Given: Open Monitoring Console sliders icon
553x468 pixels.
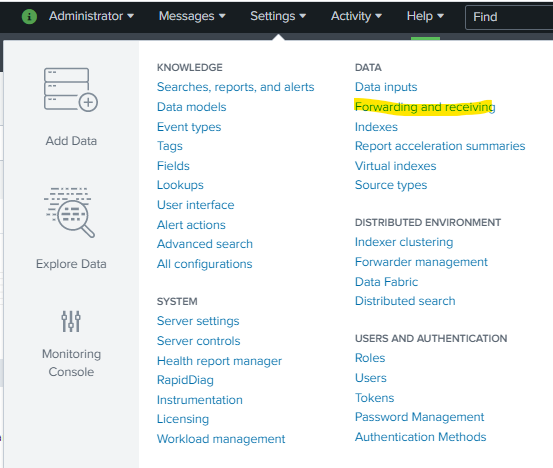Looking at the screenshot, I should click(71, 321).
